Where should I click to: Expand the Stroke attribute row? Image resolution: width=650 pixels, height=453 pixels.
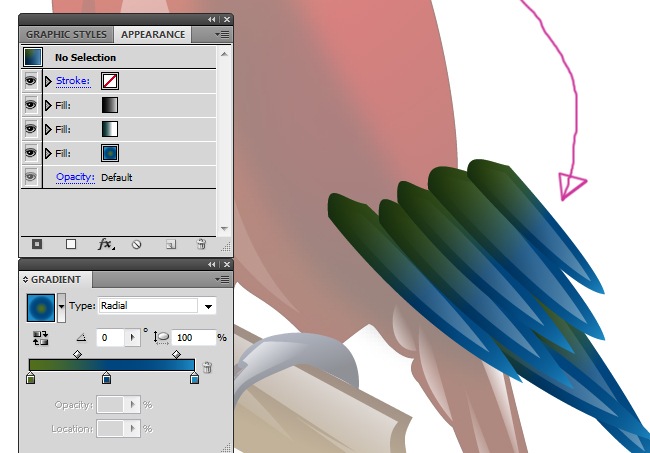(x=48, y=81)
